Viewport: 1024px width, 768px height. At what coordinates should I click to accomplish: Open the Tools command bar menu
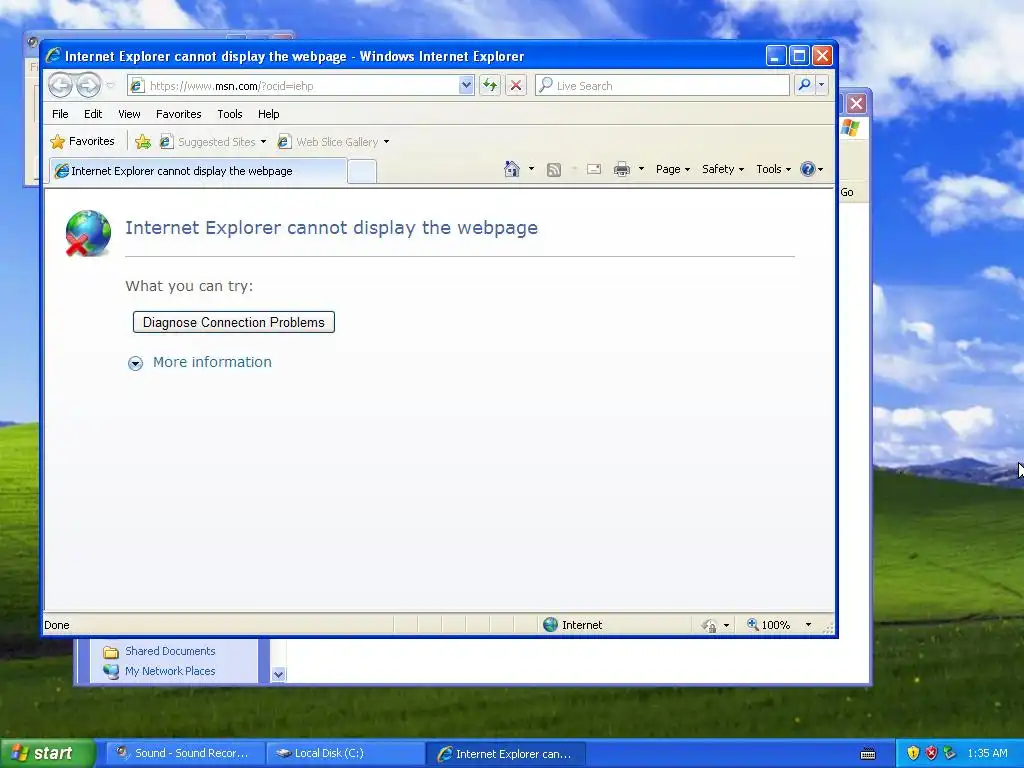click(773, 169)
